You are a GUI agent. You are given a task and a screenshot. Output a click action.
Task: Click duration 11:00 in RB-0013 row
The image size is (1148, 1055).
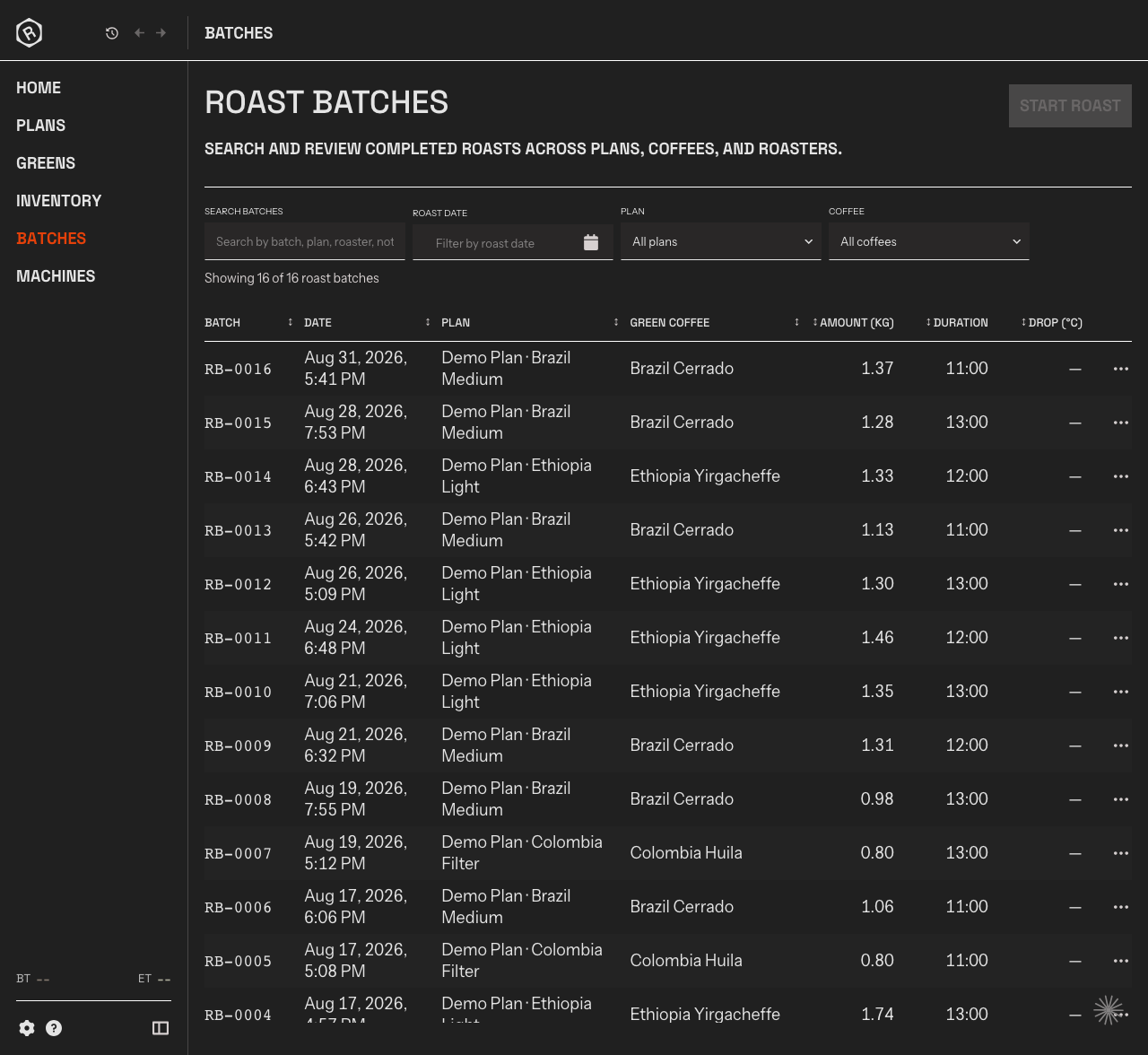(967, 530)
